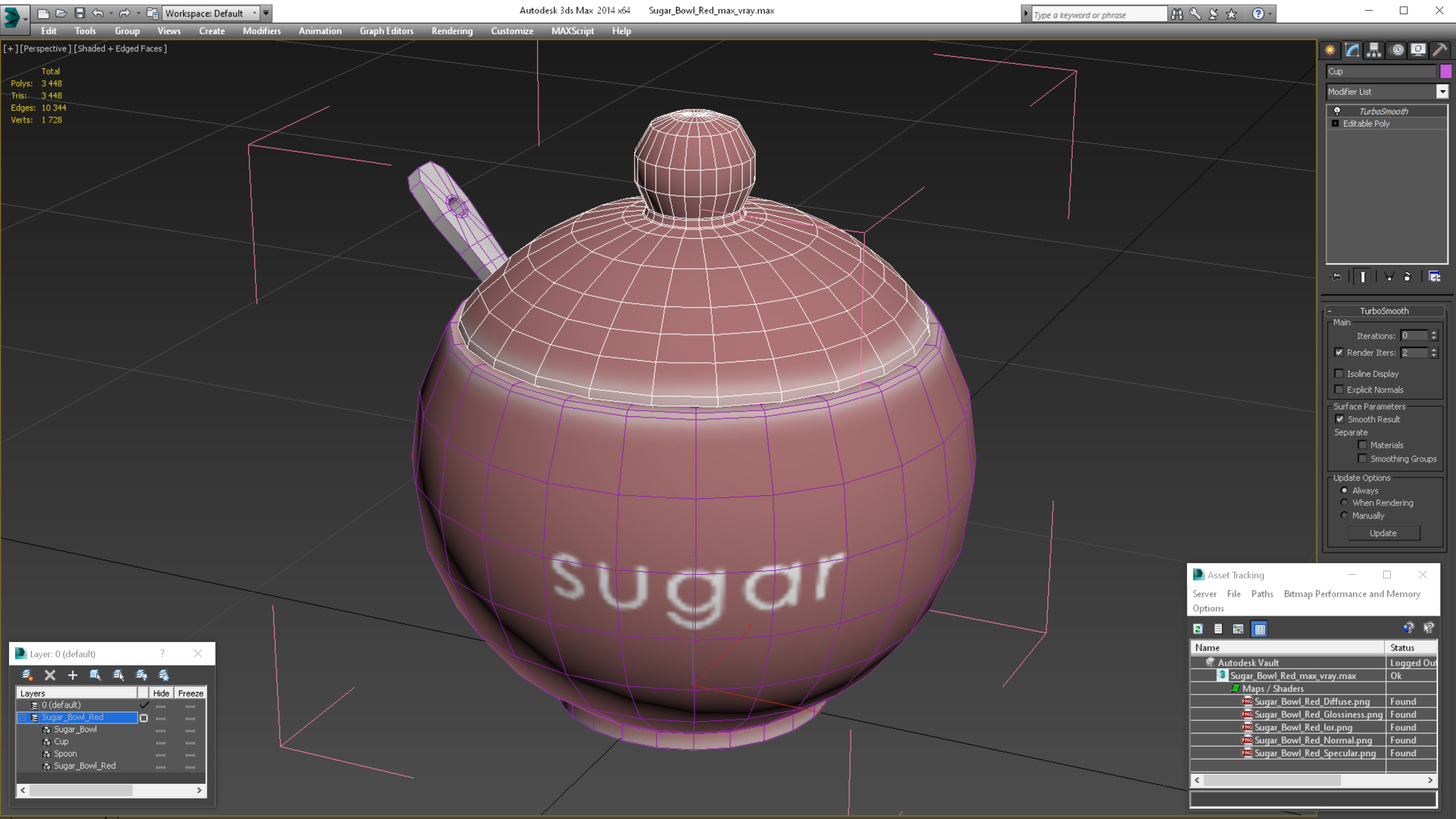This screenshot has width=1456, height=819.
Task: Click Refresh icon in Asset Tracking toolbar
Action: (x=1198, y=628)
